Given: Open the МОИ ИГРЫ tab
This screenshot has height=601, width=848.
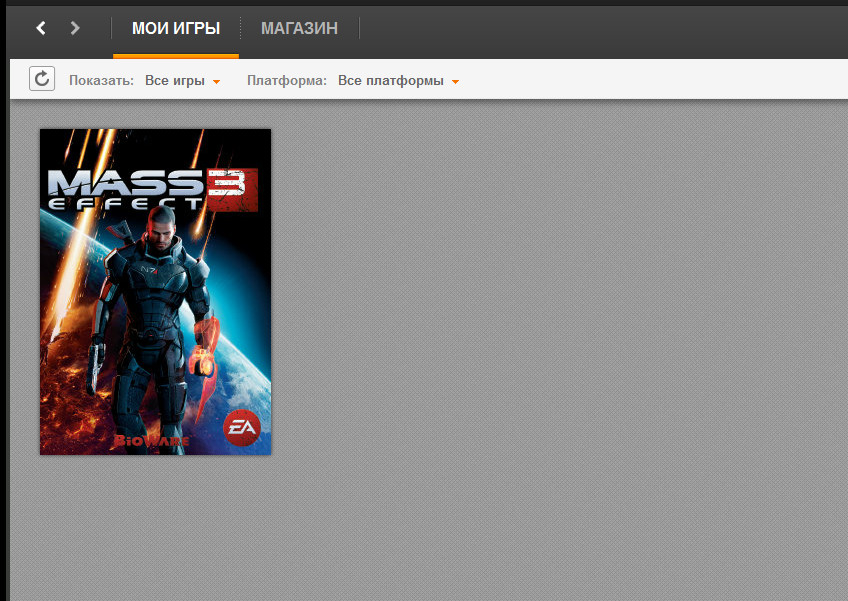Looking at the screenshot, I should click(176, 28).
